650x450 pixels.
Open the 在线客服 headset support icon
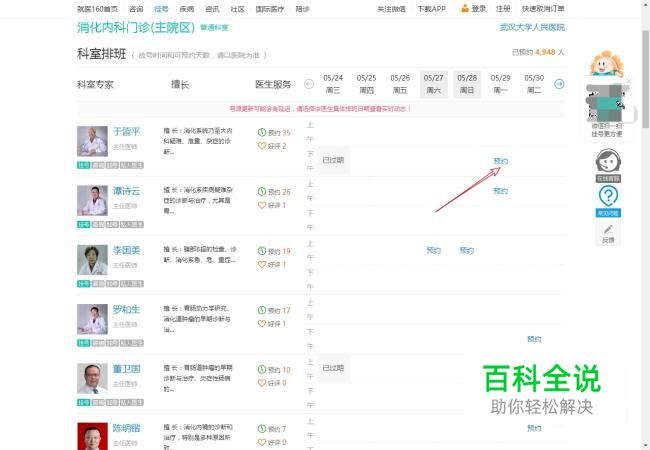point(608,165)
